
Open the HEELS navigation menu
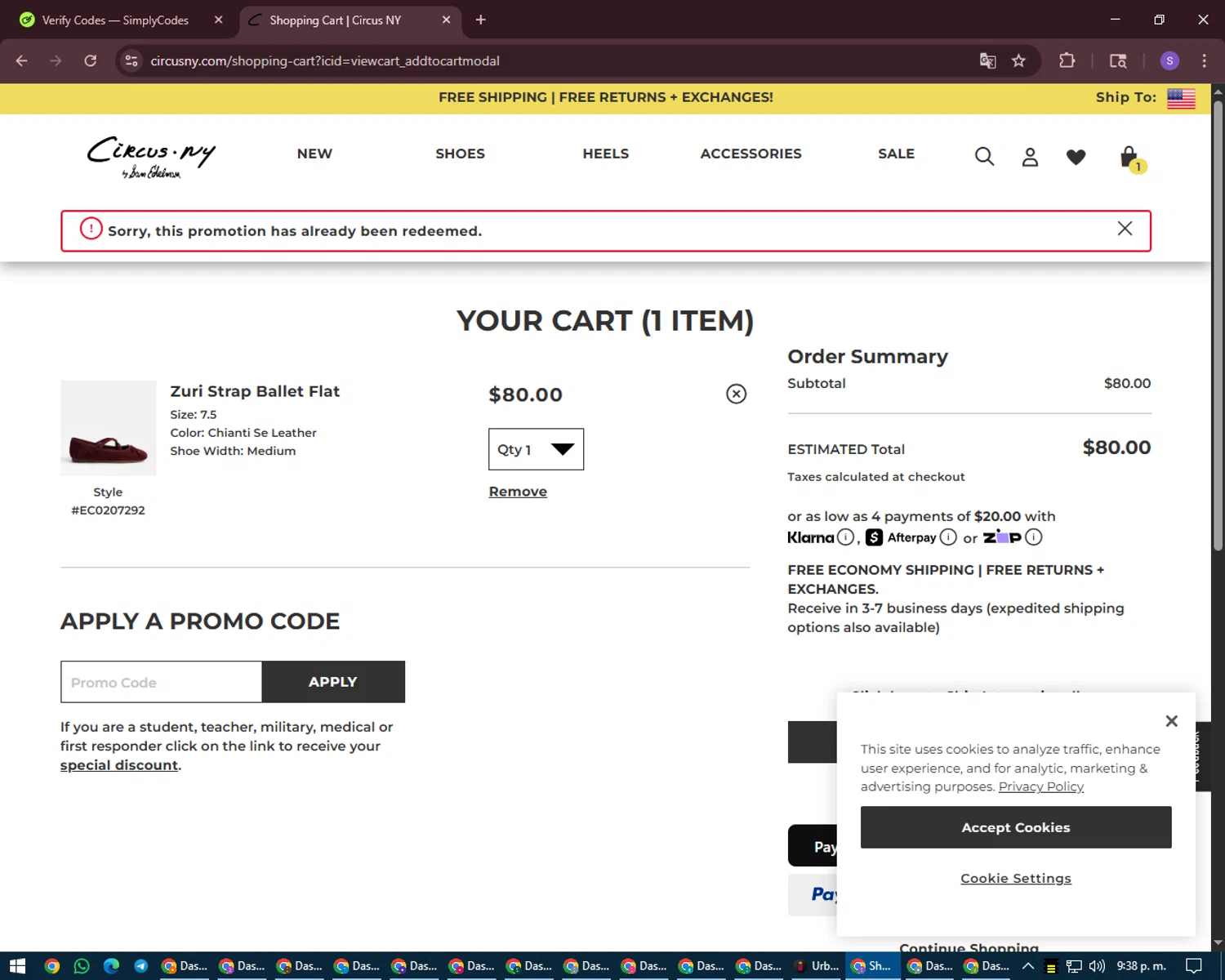coord(605,154)
